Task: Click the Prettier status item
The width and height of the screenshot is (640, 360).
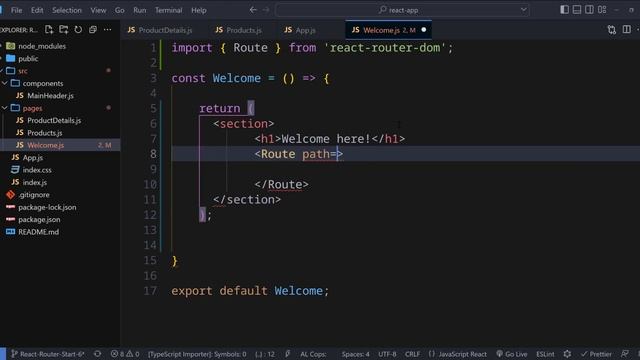Action: [596, 354]
